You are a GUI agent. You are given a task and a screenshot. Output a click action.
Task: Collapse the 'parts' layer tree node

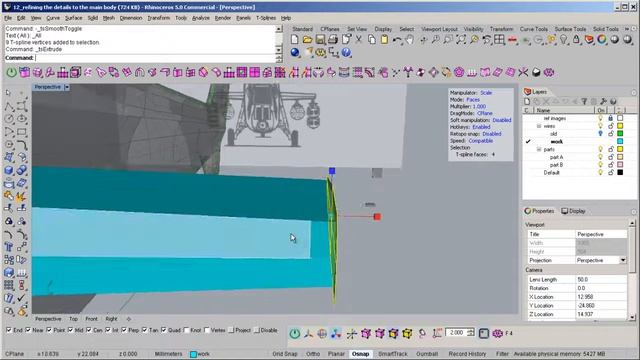pos(539,149)
